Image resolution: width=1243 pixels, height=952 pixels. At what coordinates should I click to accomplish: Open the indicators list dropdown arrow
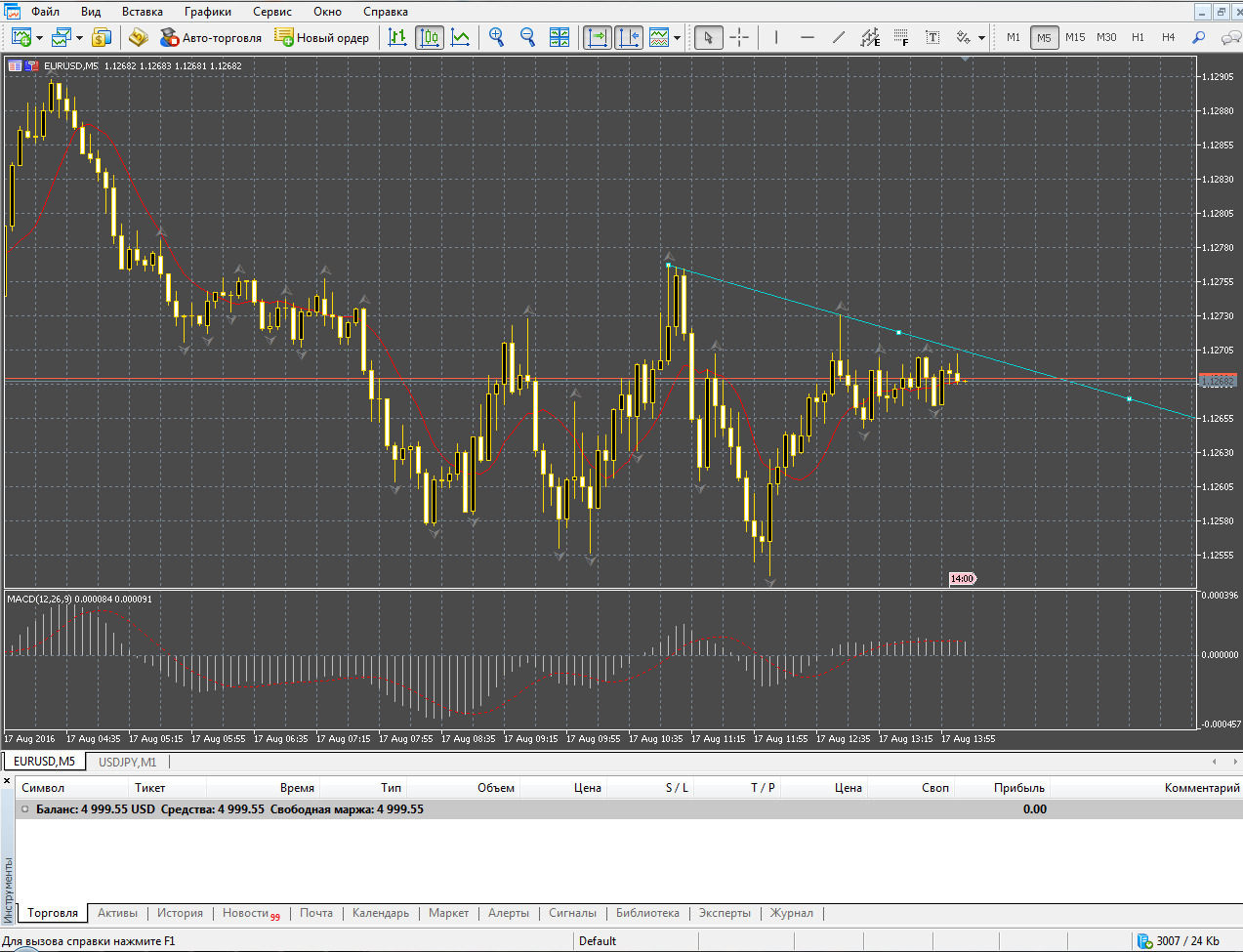click(677, 38)
